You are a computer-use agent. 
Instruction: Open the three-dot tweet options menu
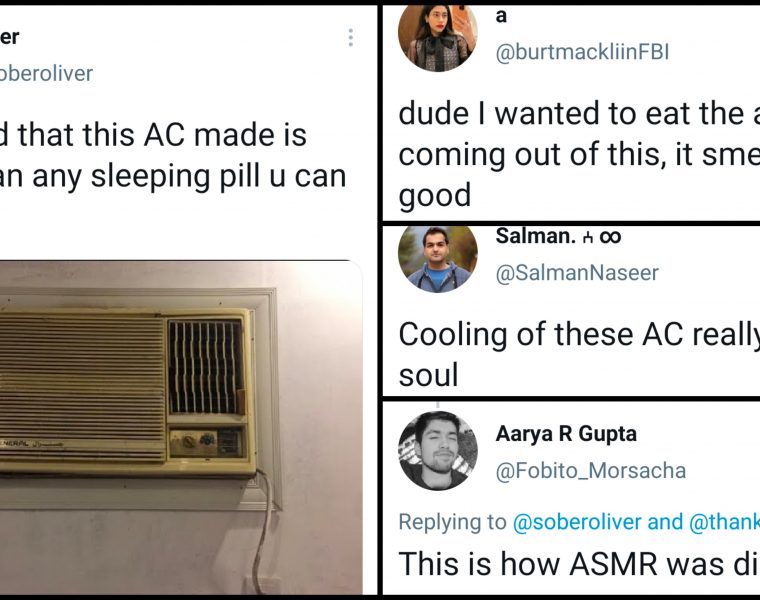pyautogui.click(x=350, y=38)
